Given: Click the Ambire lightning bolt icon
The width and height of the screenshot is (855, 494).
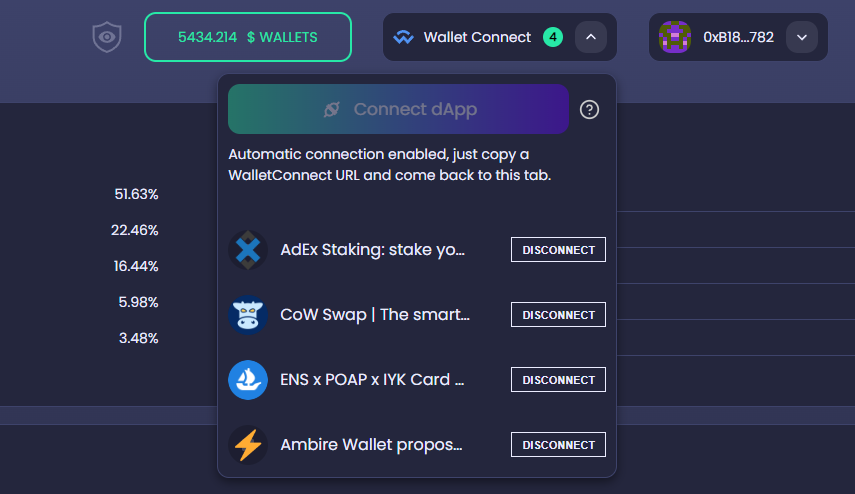Looking at the screenshot, I should (x=248, y=445).
